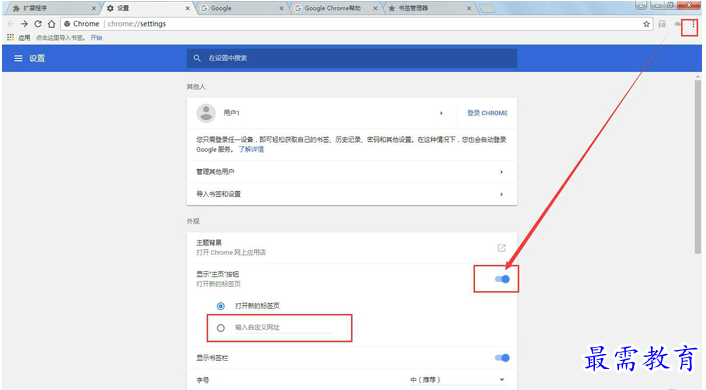Click the 用户1 avatar icon

pos(206,113)
